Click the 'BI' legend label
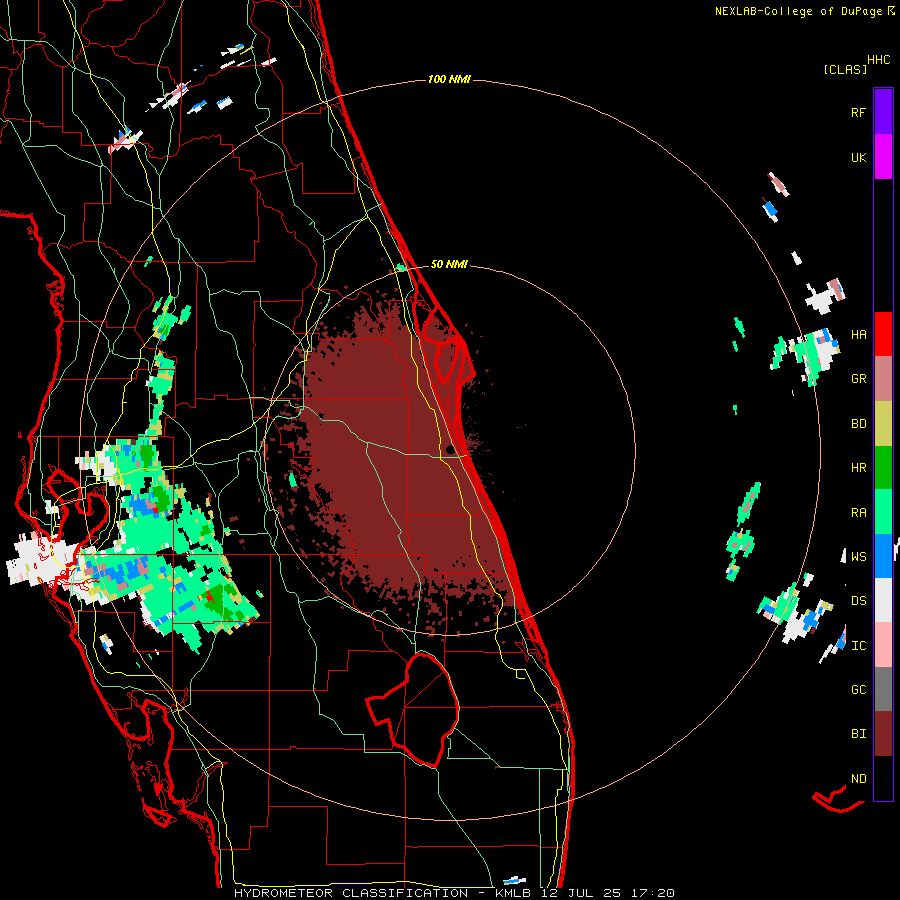 pyautogui.click(x=858, y=734)
